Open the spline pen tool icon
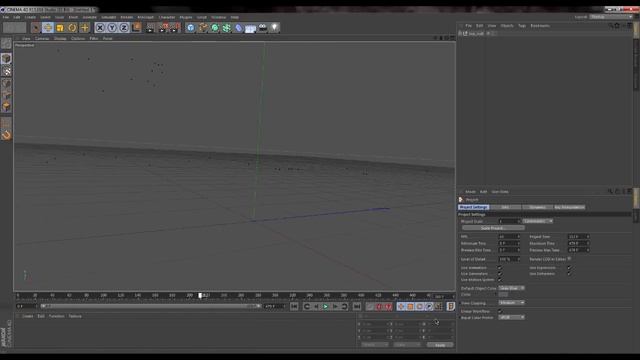Image resolution: width=640 pixels, height=360 pixels. [x=203, y=28]
